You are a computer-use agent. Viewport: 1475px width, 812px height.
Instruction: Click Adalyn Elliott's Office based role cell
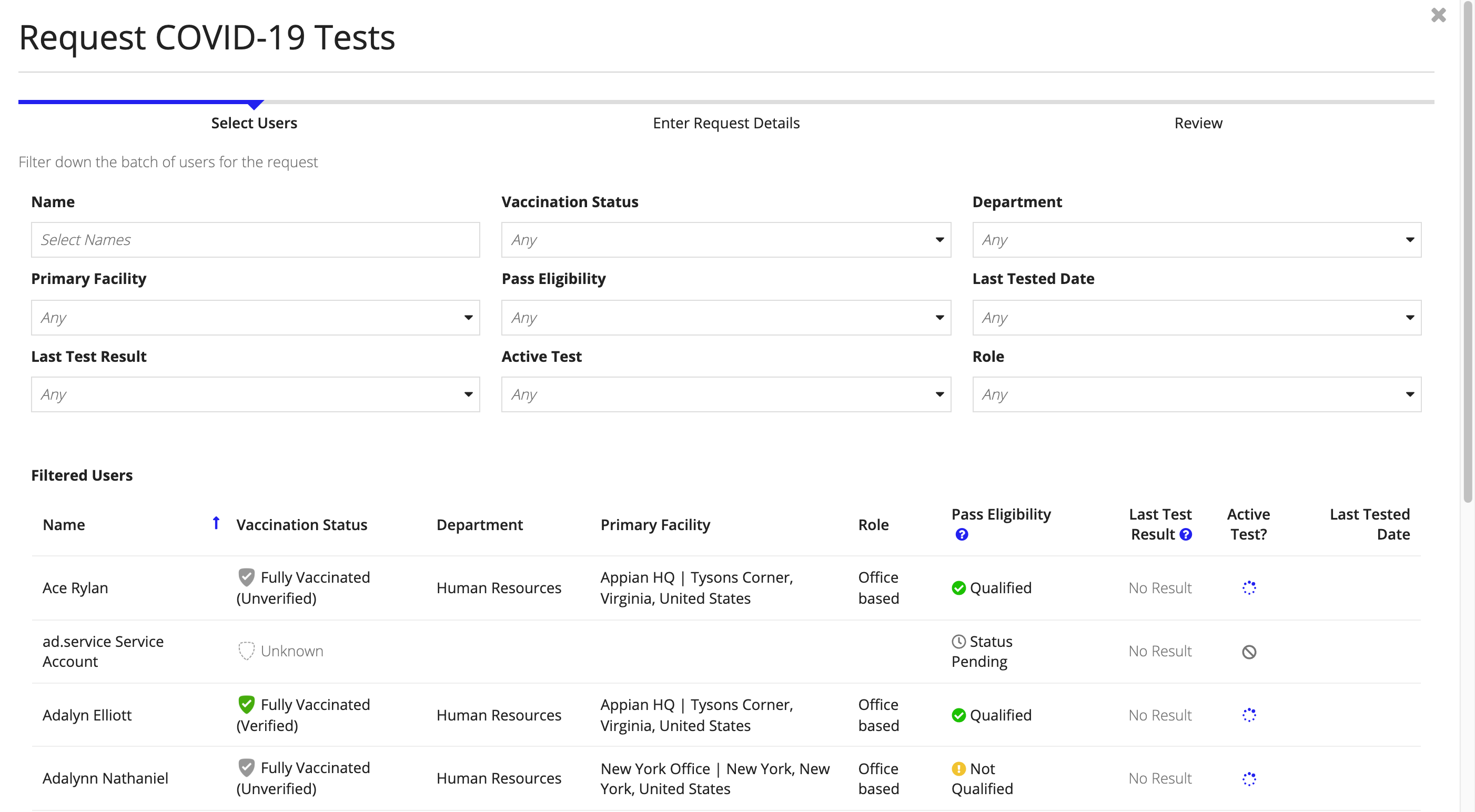(878, 715)
